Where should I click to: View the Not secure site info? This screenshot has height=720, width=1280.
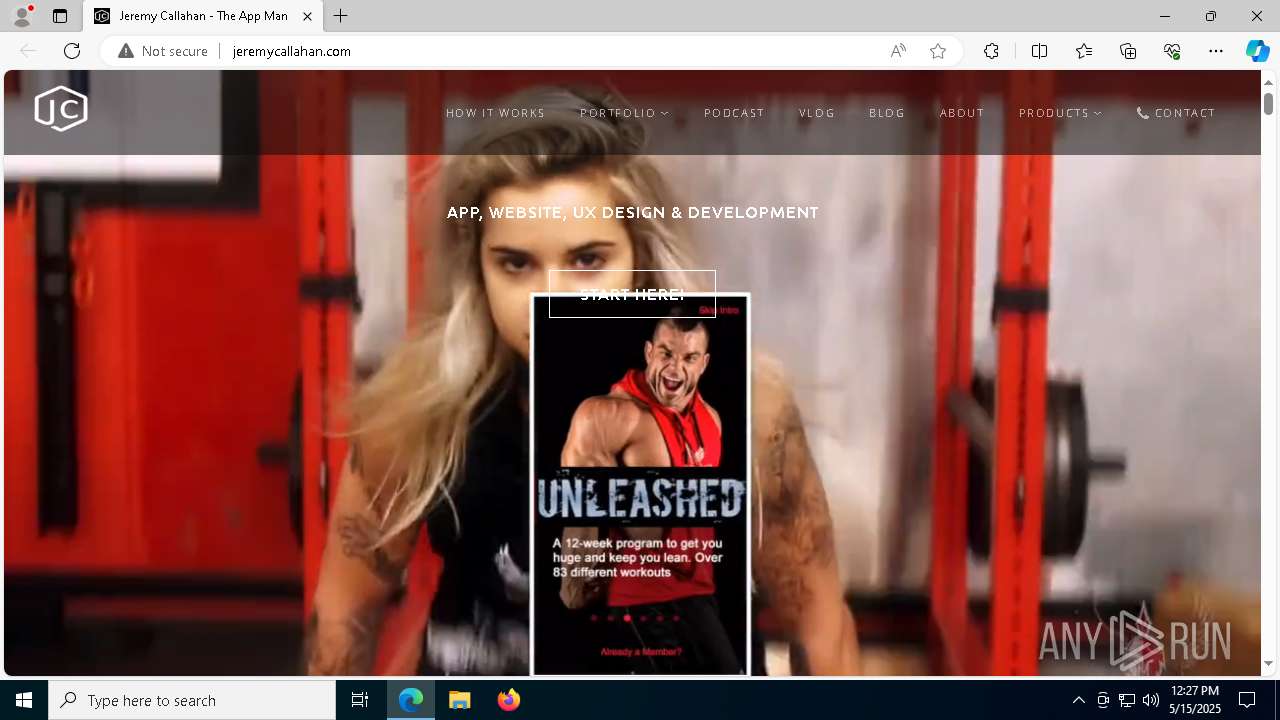click(x=163, y=51)
